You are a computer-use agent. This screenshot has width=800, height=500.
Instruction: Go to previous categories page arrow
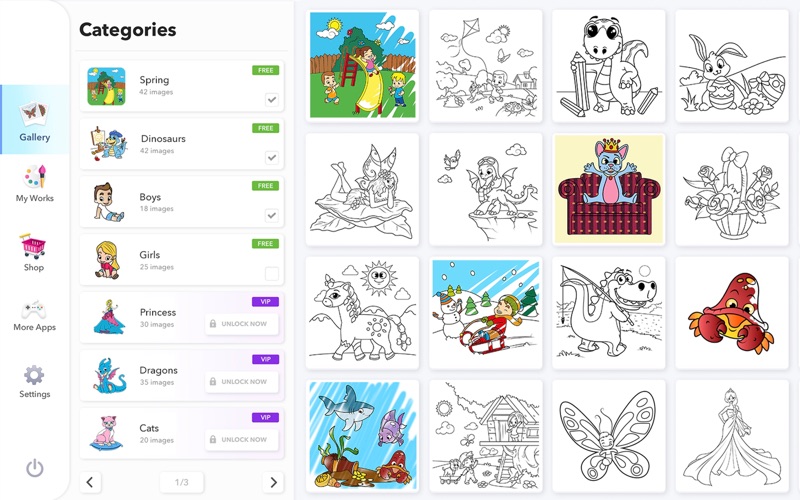(90, 482)
